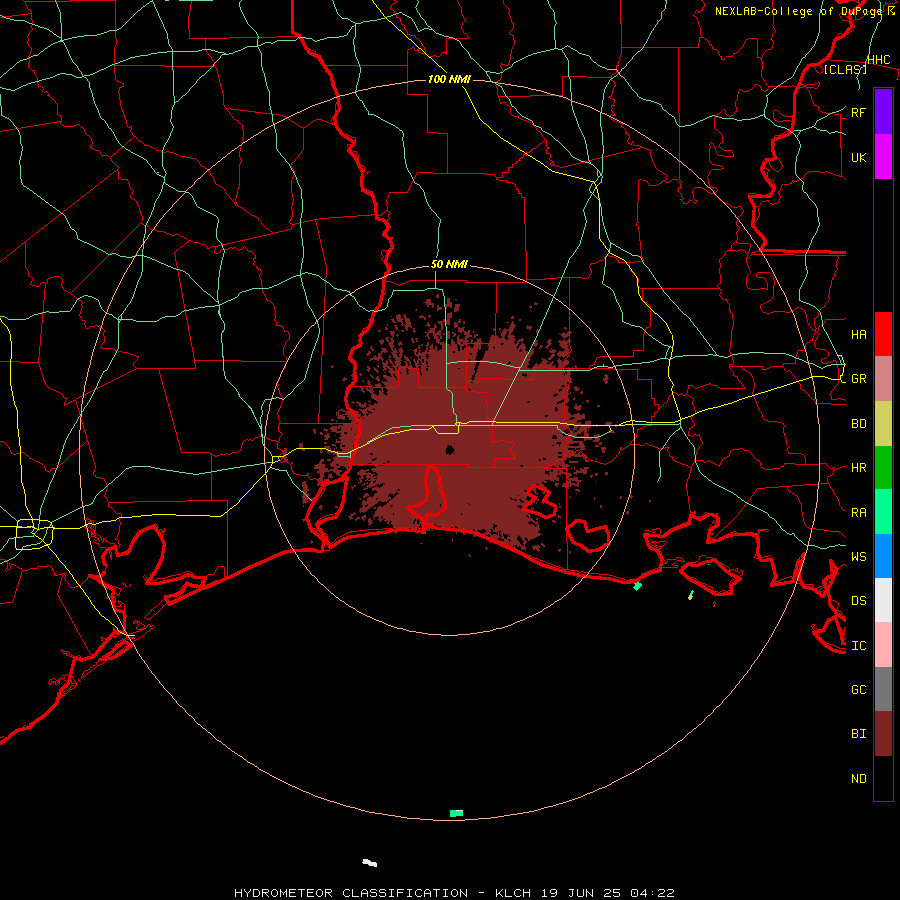Pick the RA light-green legend swatch
Image resolution: width=900 pixels, height=900 pixels.
pyautogui.click(x=883, y=512)
